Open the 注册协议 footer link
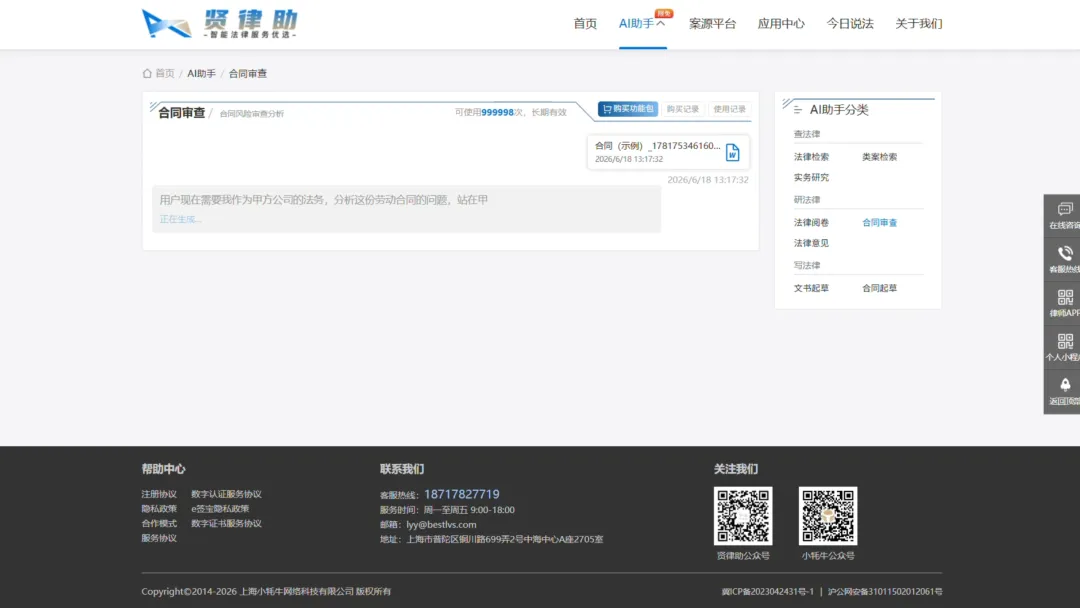The width and height of the screenshot is (1080, 608). point(159,494)
